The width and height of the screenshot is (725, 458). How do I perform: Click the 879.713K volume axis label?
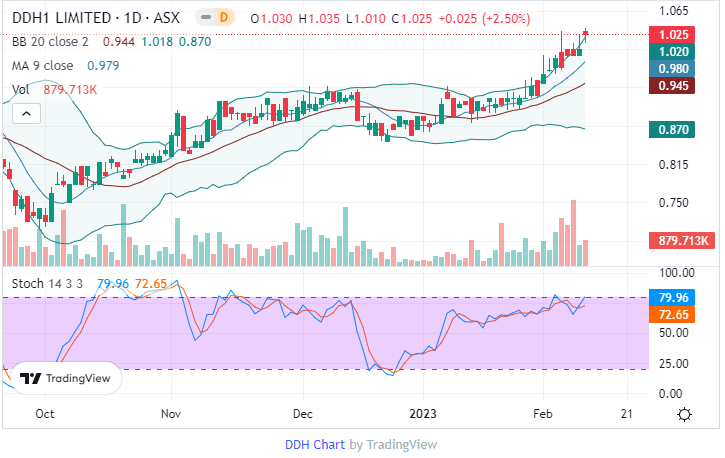(x=679, y=240)
